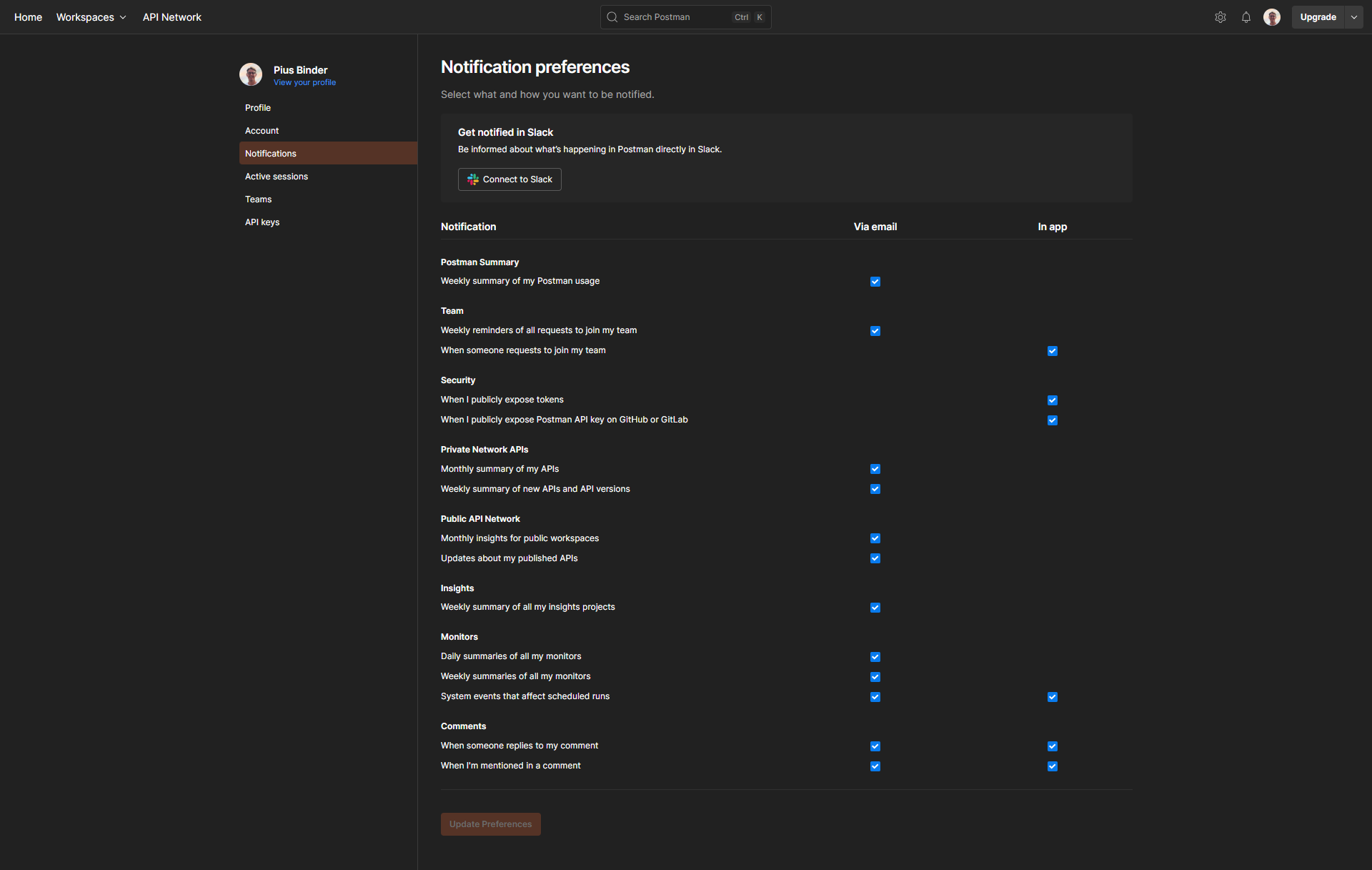Screen dimensions: 1372x870
Task: Toggle email for mentioned in a comment
Action: pos(875,766)
